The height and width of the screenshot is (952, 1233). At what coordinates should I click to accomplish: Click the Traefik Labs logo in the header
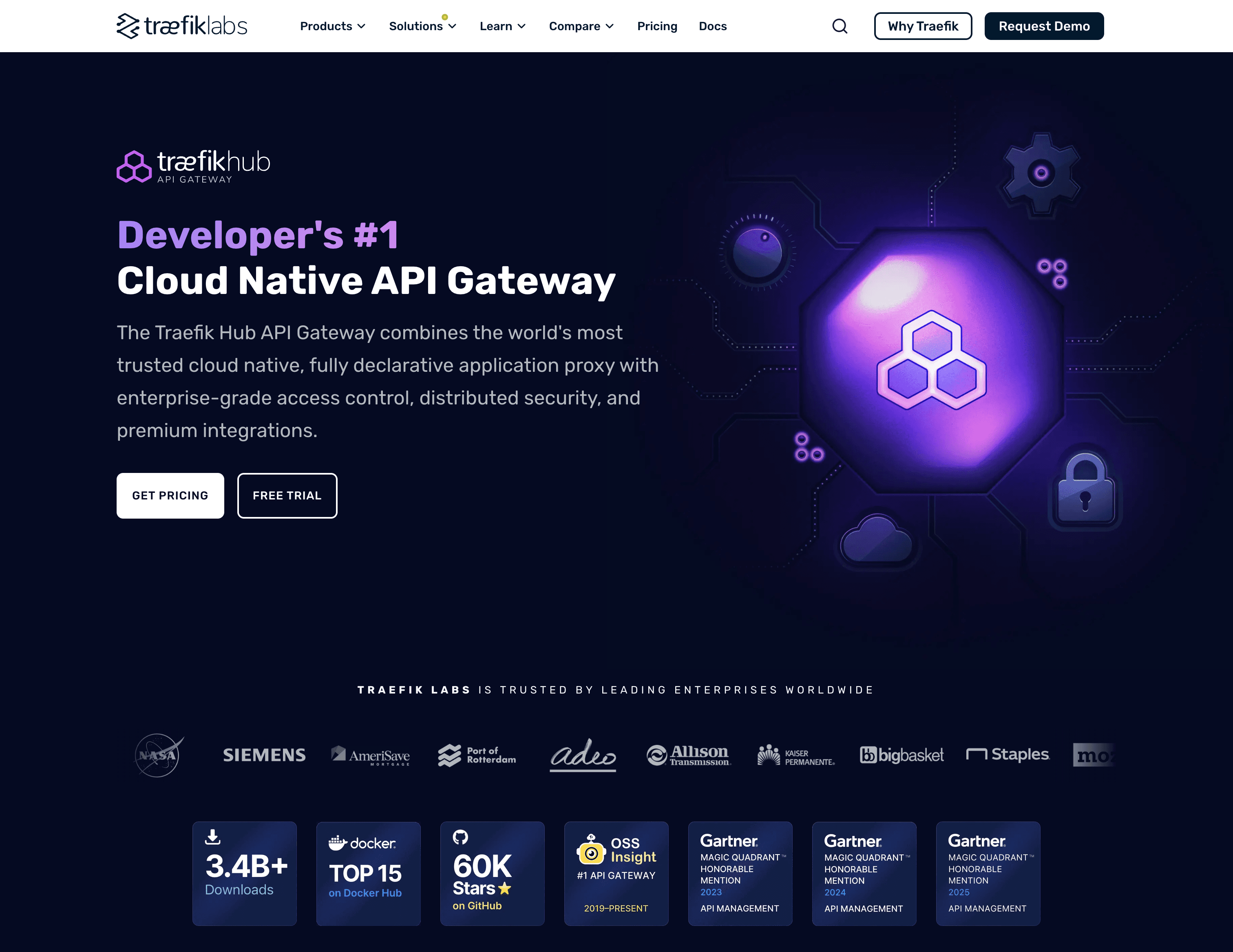pyautogui.click(x=182, y=26)
